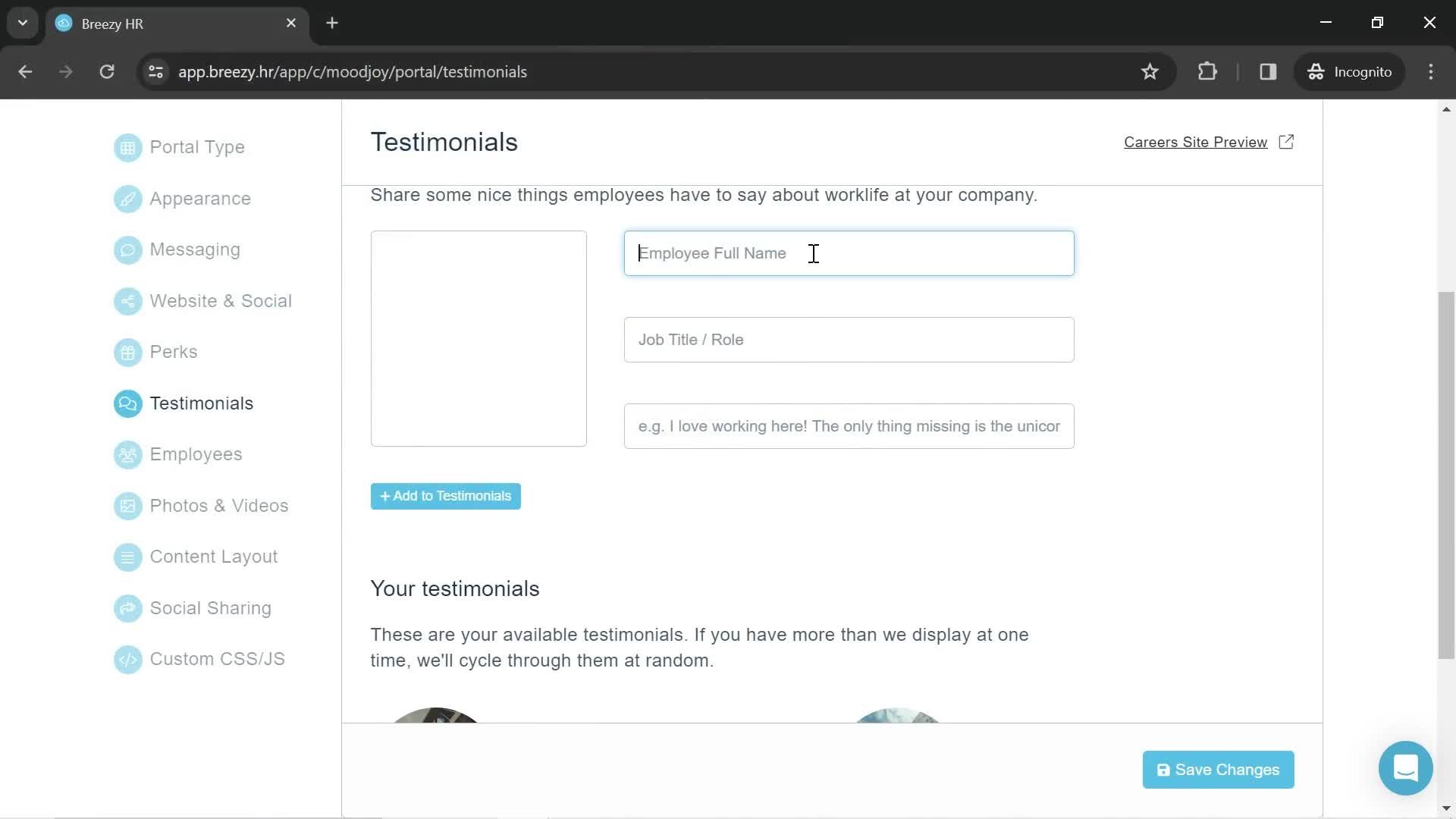The width and height of the screenshot is (1456, 819).
Task: Select the Content Layout sidebar item
Action: [214, 556]
